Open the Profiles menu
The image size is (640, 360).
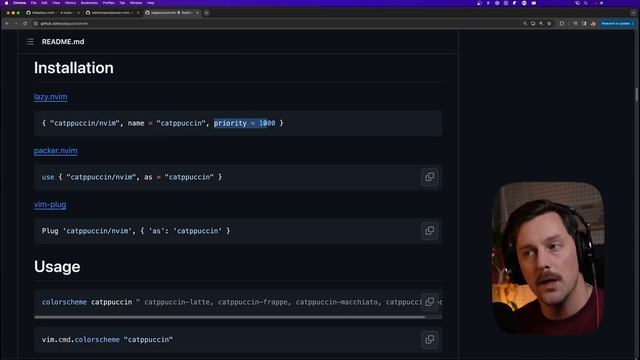pos(109,3)
